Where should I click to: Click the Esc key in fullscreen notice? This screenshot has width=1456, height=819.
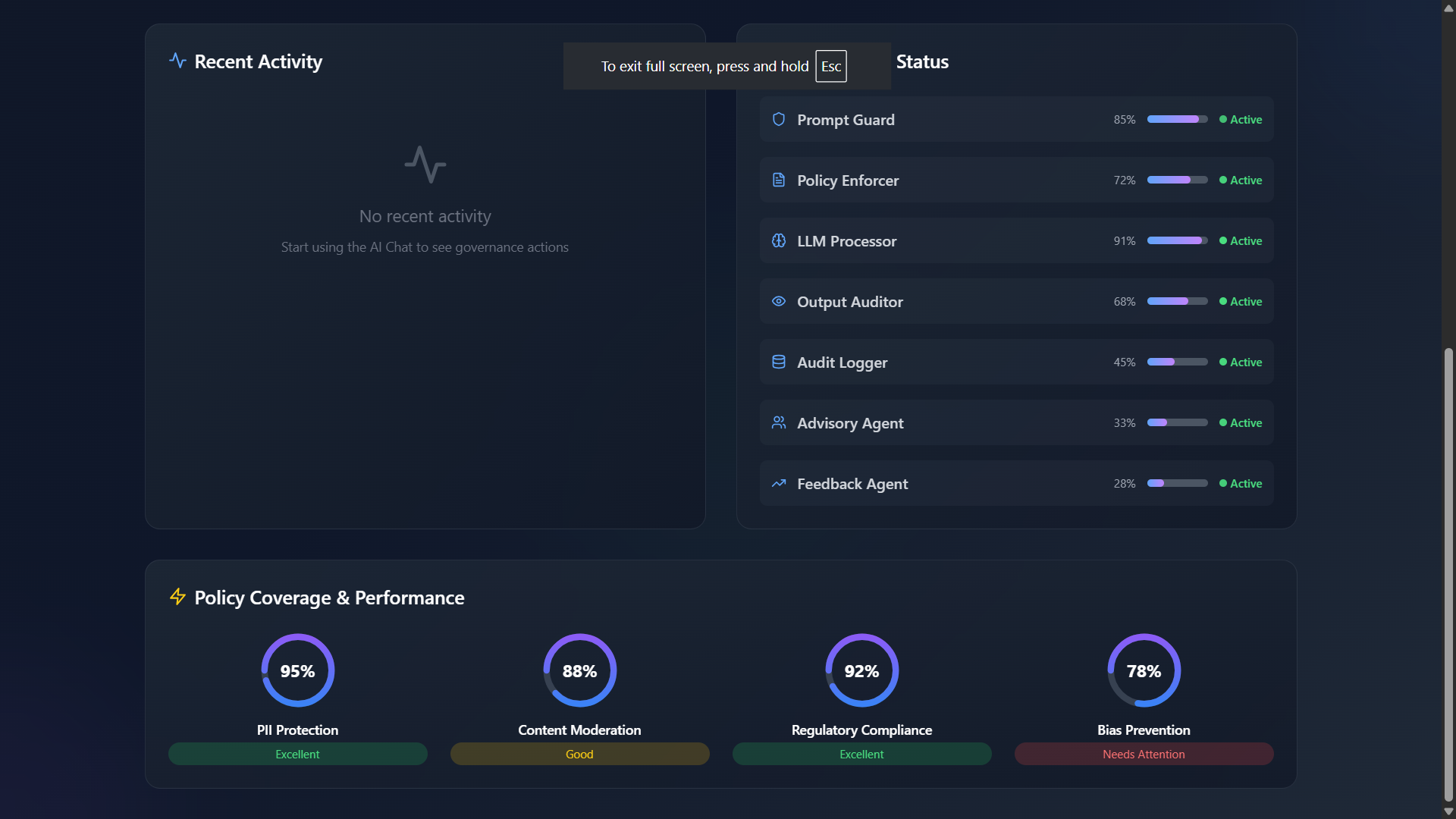[x=831, y=67]
